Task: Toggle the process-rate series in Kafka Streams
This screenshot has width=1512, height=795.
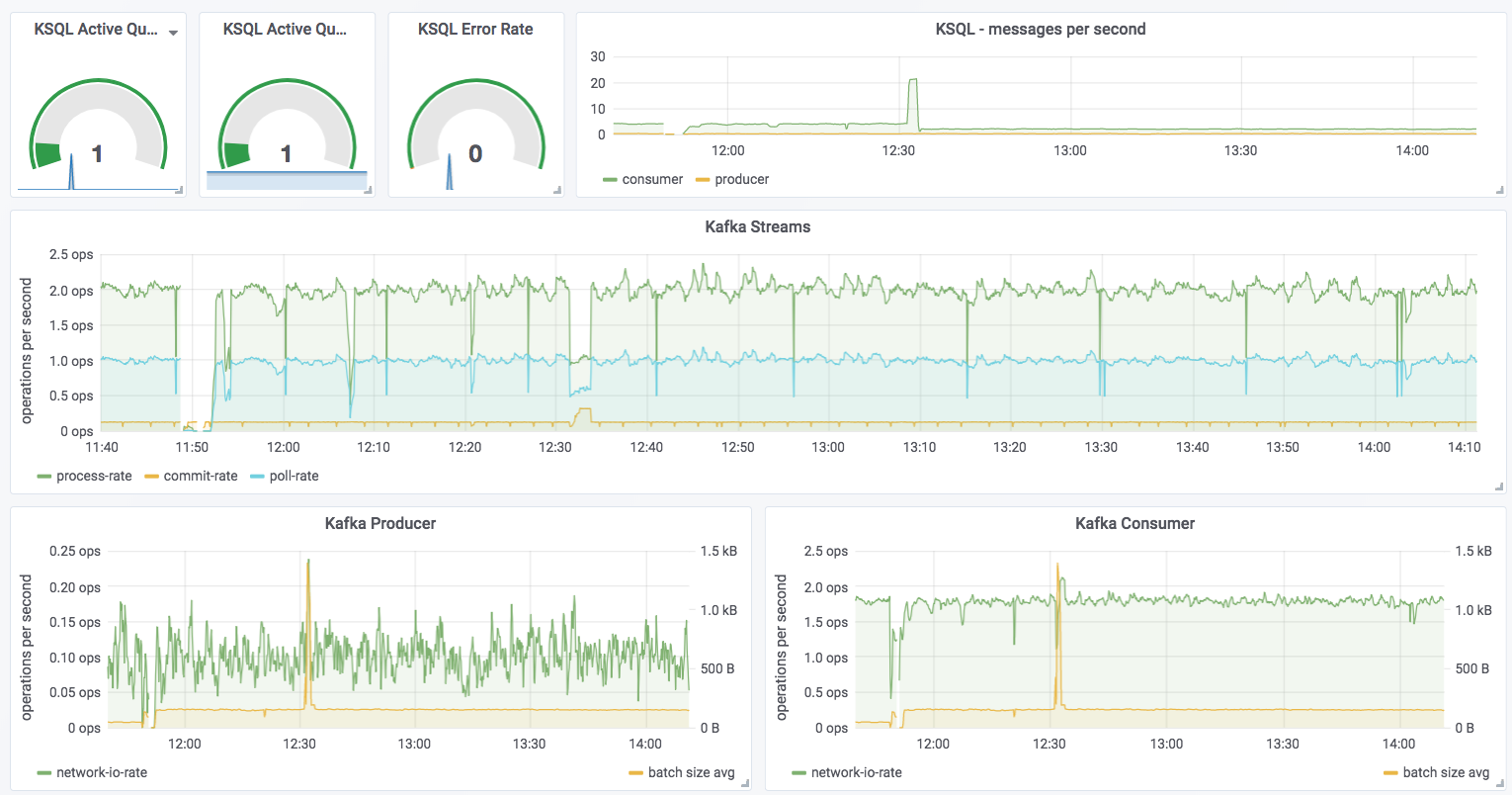Action: click(94, 477)
